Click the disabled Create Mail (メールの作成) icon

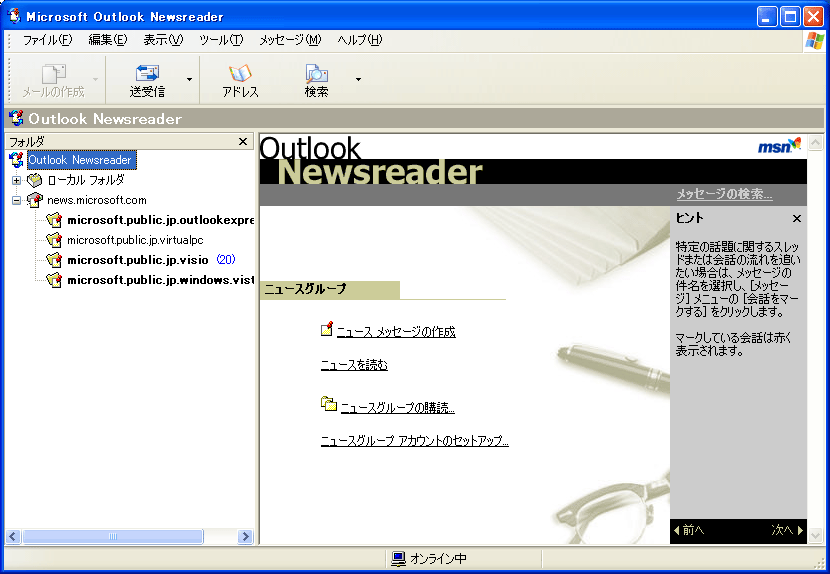[53, 80]
